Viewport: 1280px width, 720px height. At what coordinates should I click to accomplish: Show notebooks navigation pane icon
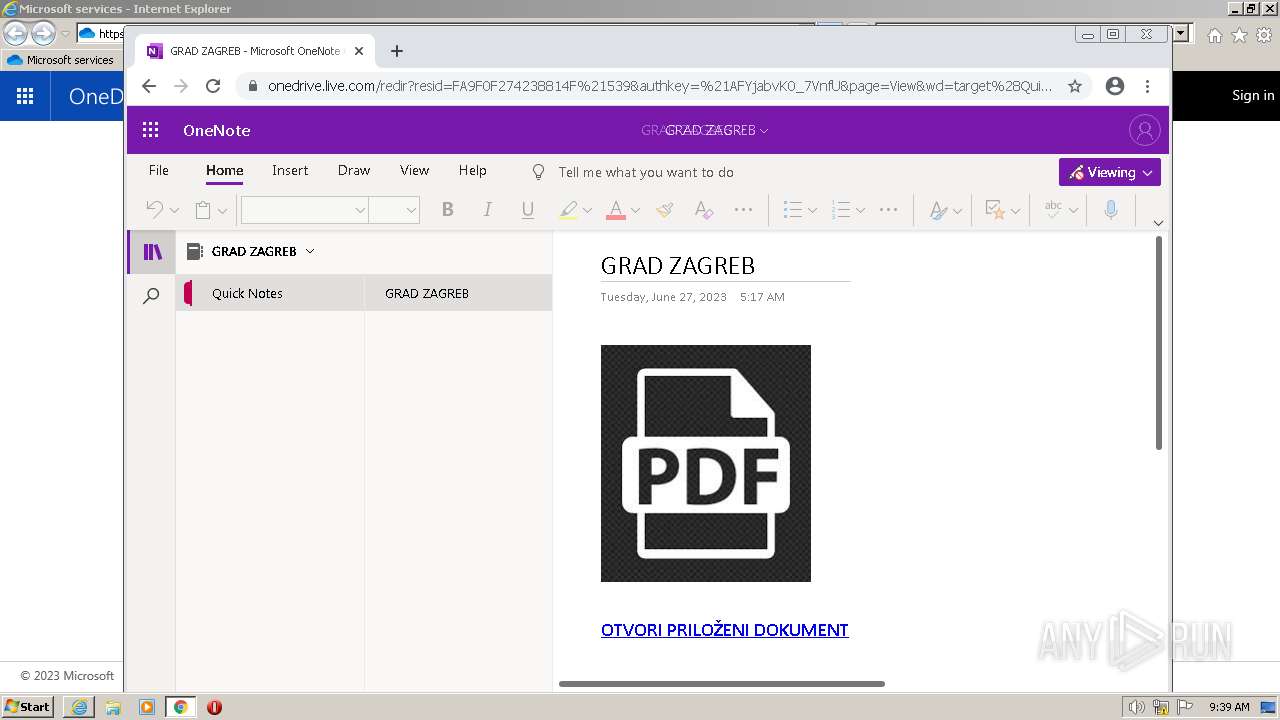point(152,252)
